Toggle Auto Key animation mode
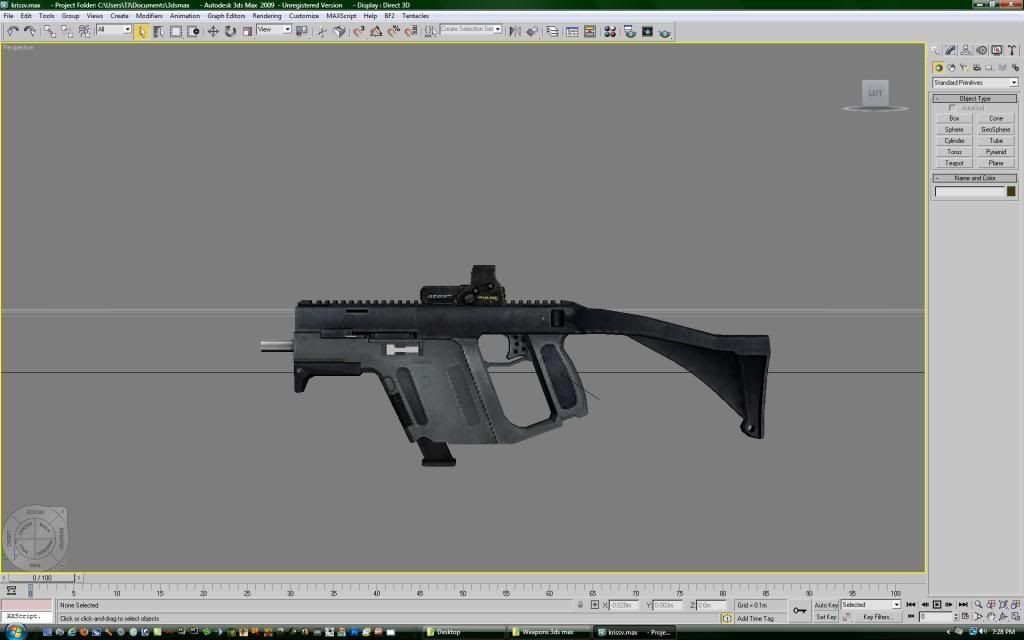Viewport: 1024px width, 640px height. click(826, 605)
